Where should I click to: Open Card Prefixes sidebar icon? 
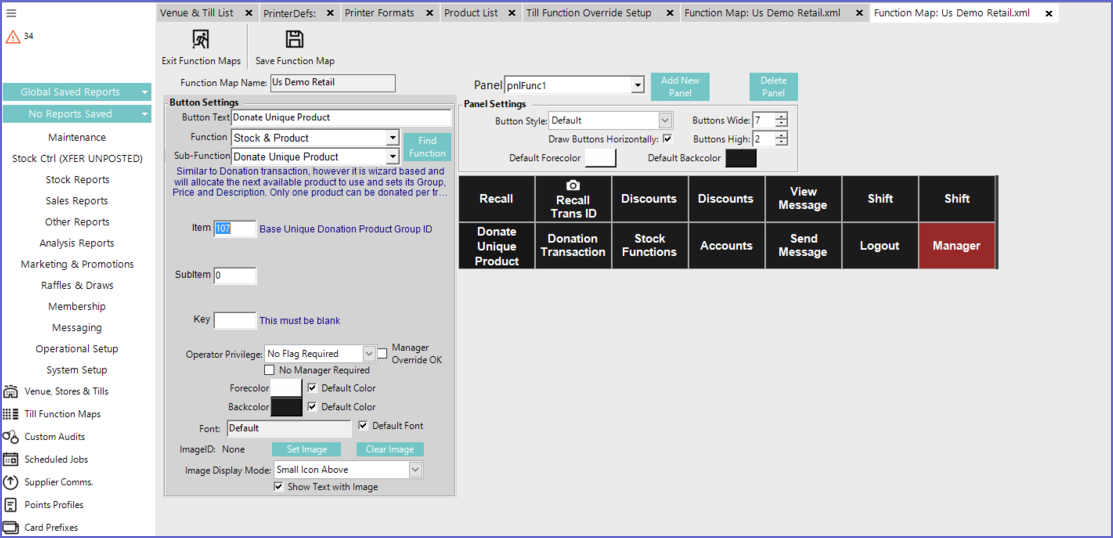pyautogui.click(x=11, y=527)
